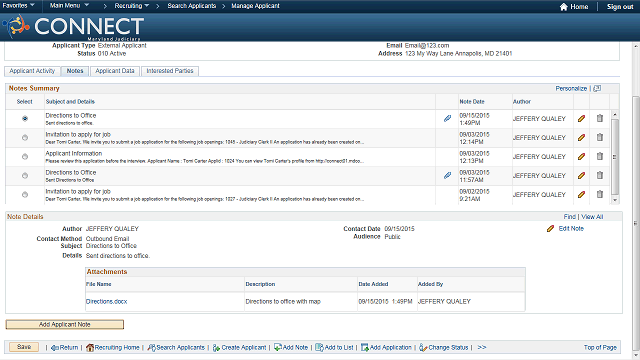Open the Interested Parties tab
Image resolution: width=640 pixels, height=360 pixels.
(170, 71)
